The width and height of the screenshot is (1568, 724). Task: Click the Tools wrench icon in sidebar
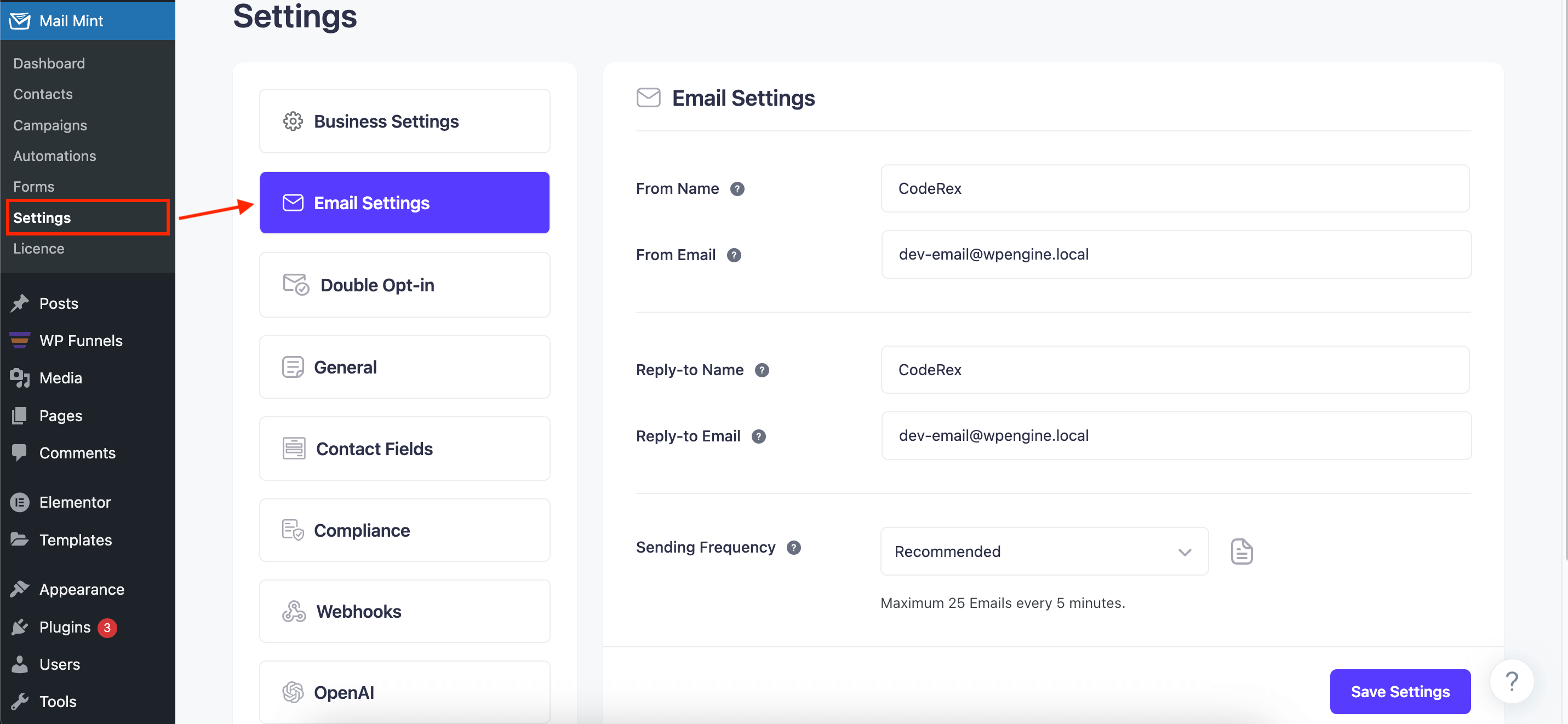(20, 702)
